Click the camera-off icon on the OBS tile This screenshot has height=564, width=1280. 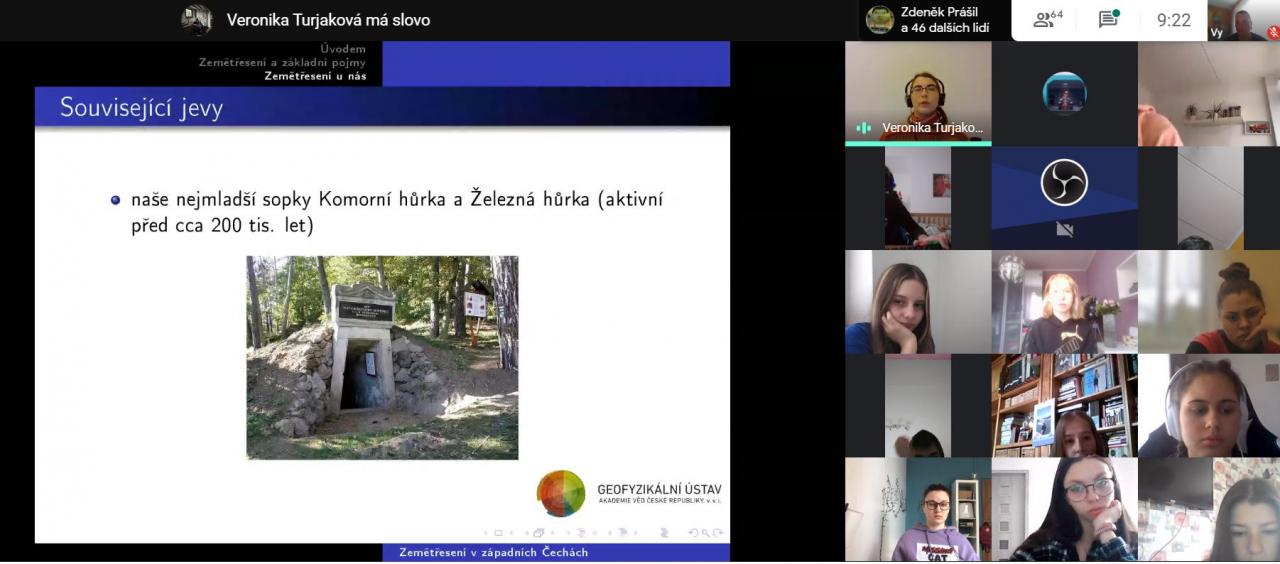point(1064,230)
